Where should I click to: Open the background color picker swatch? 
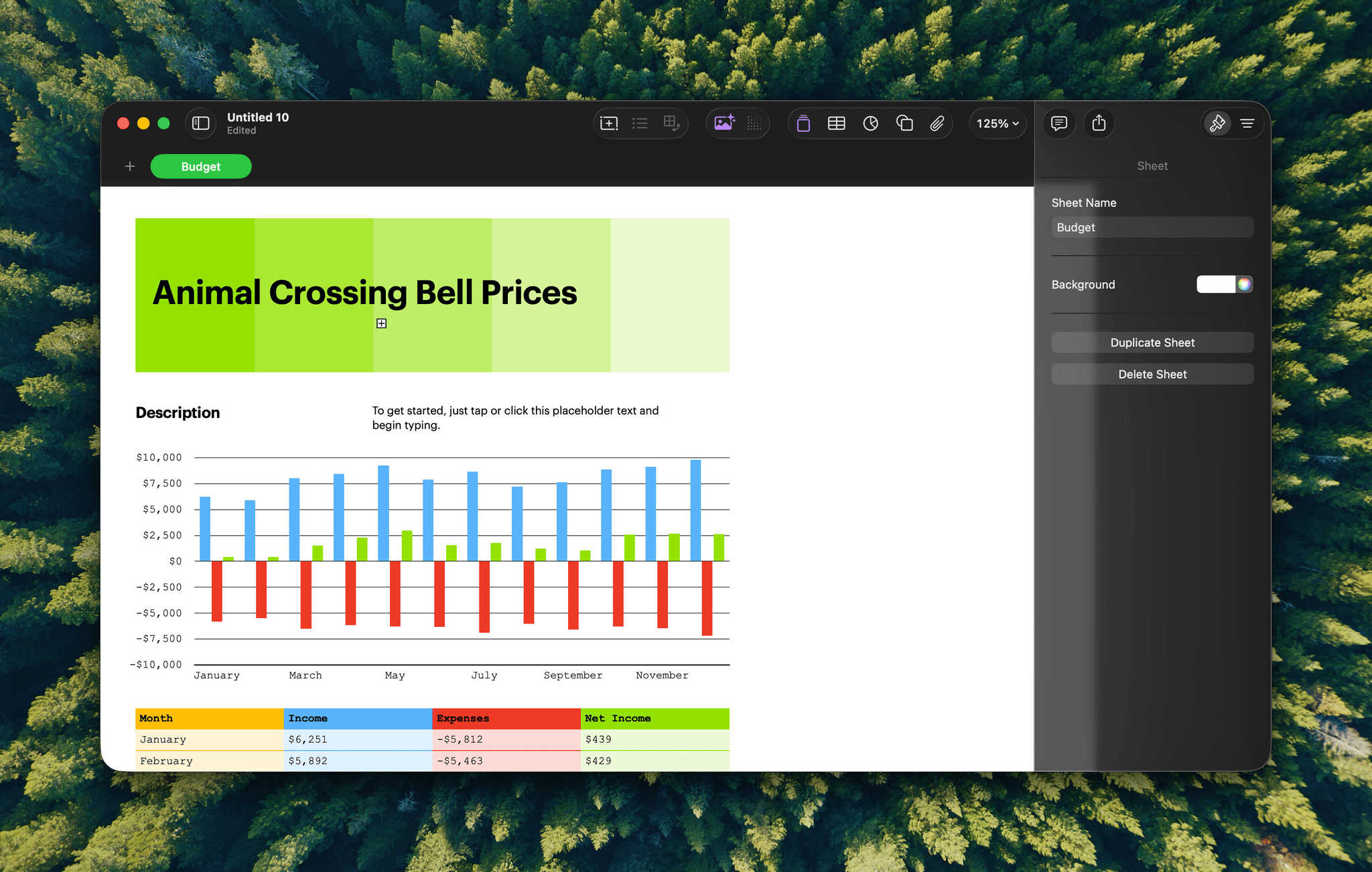(1245, 284)
